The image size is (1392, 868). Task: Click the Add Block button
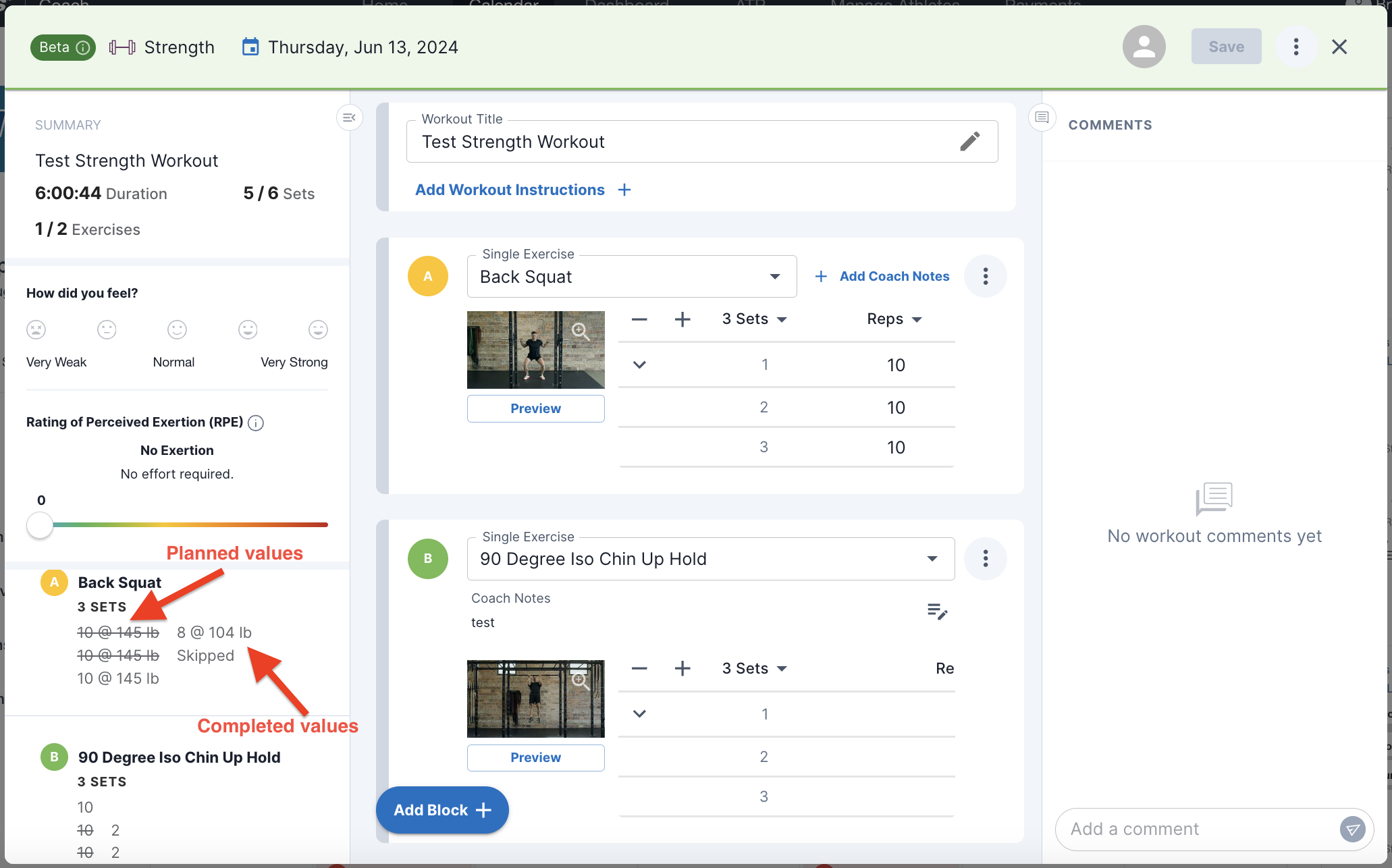point(442,810)
